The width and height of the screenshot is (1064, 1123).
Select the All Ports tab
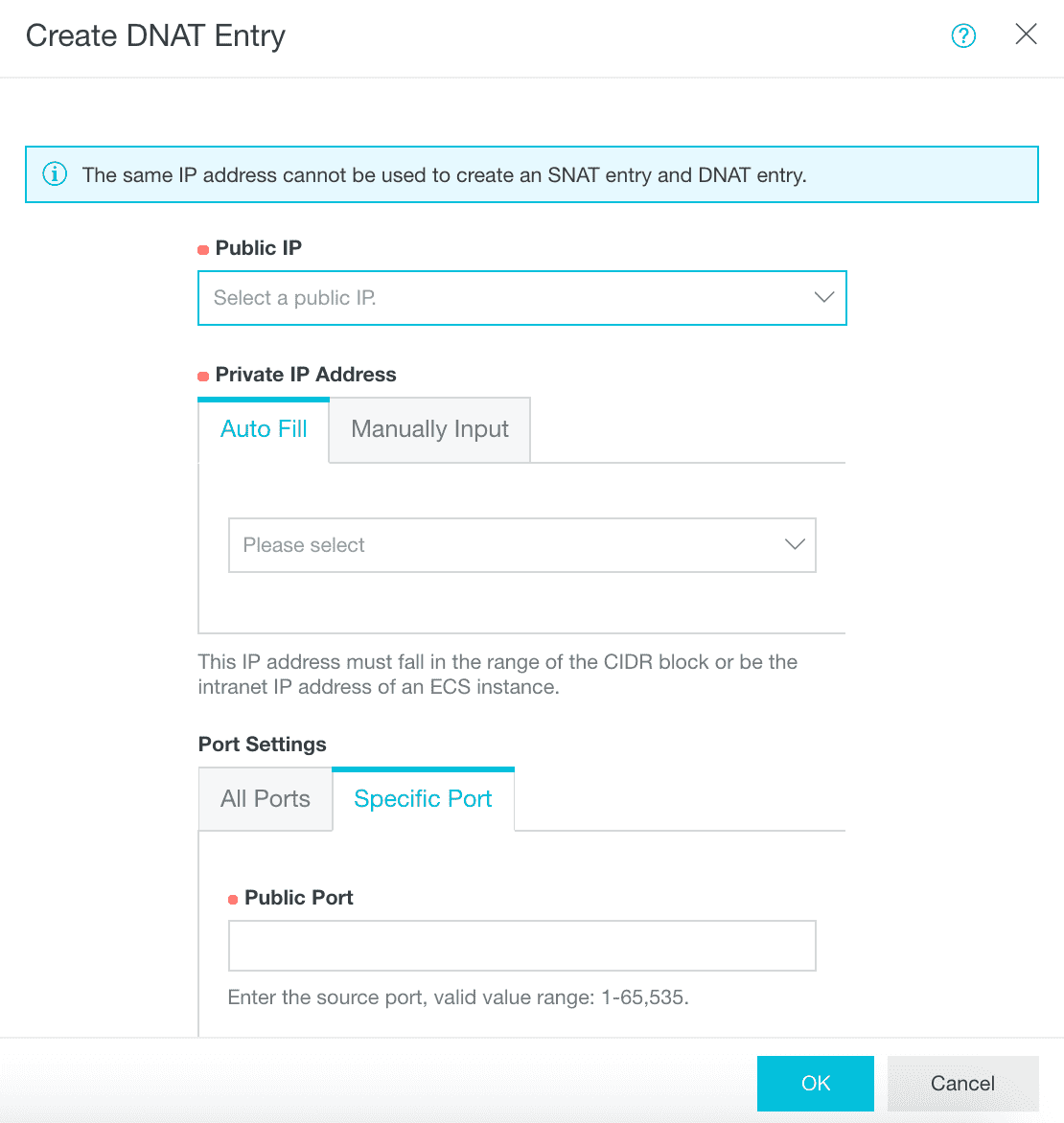tap(266, 799)
